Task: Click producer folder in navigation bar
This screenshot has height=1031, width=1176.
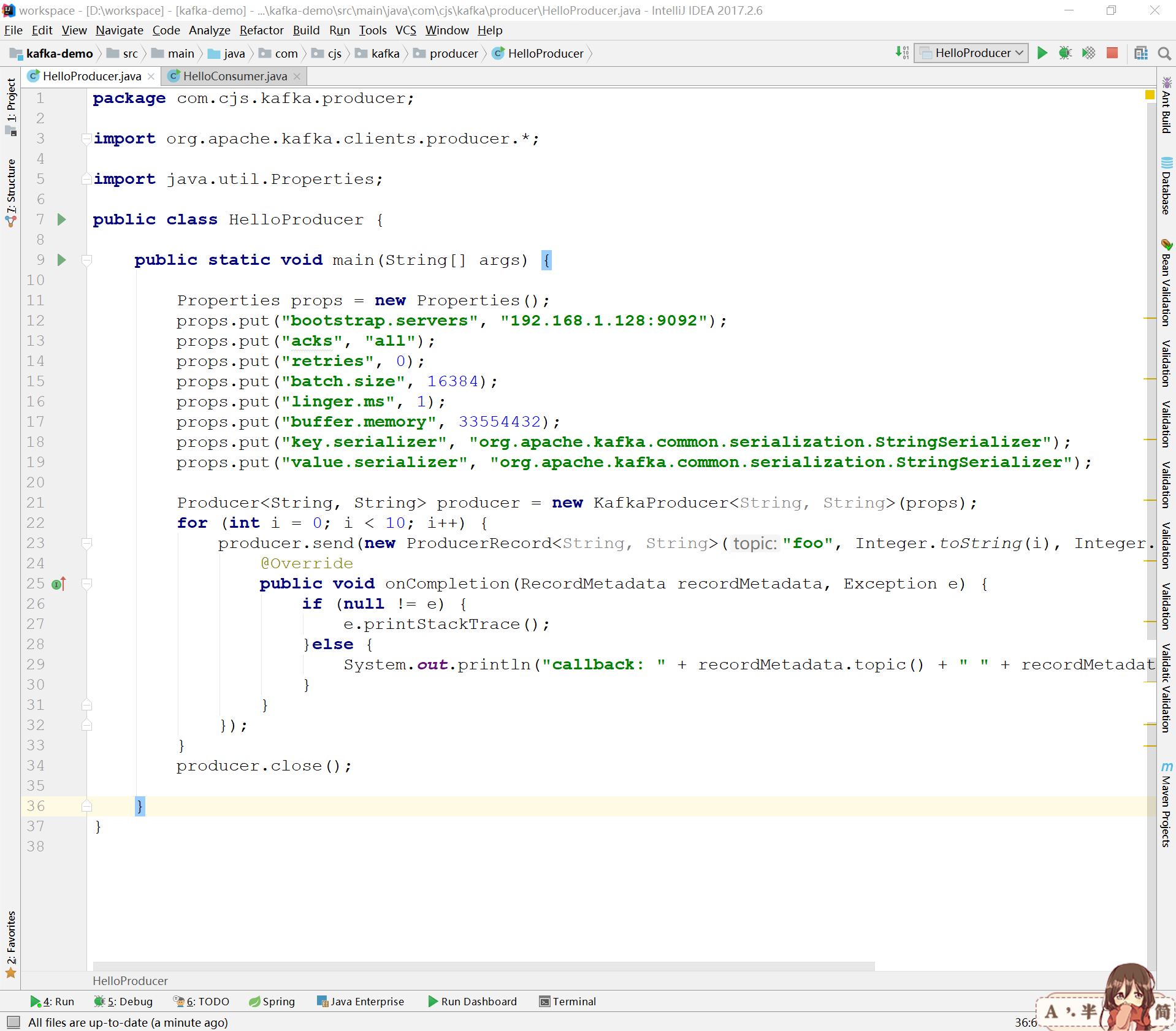Action: (x=446, y=53)
